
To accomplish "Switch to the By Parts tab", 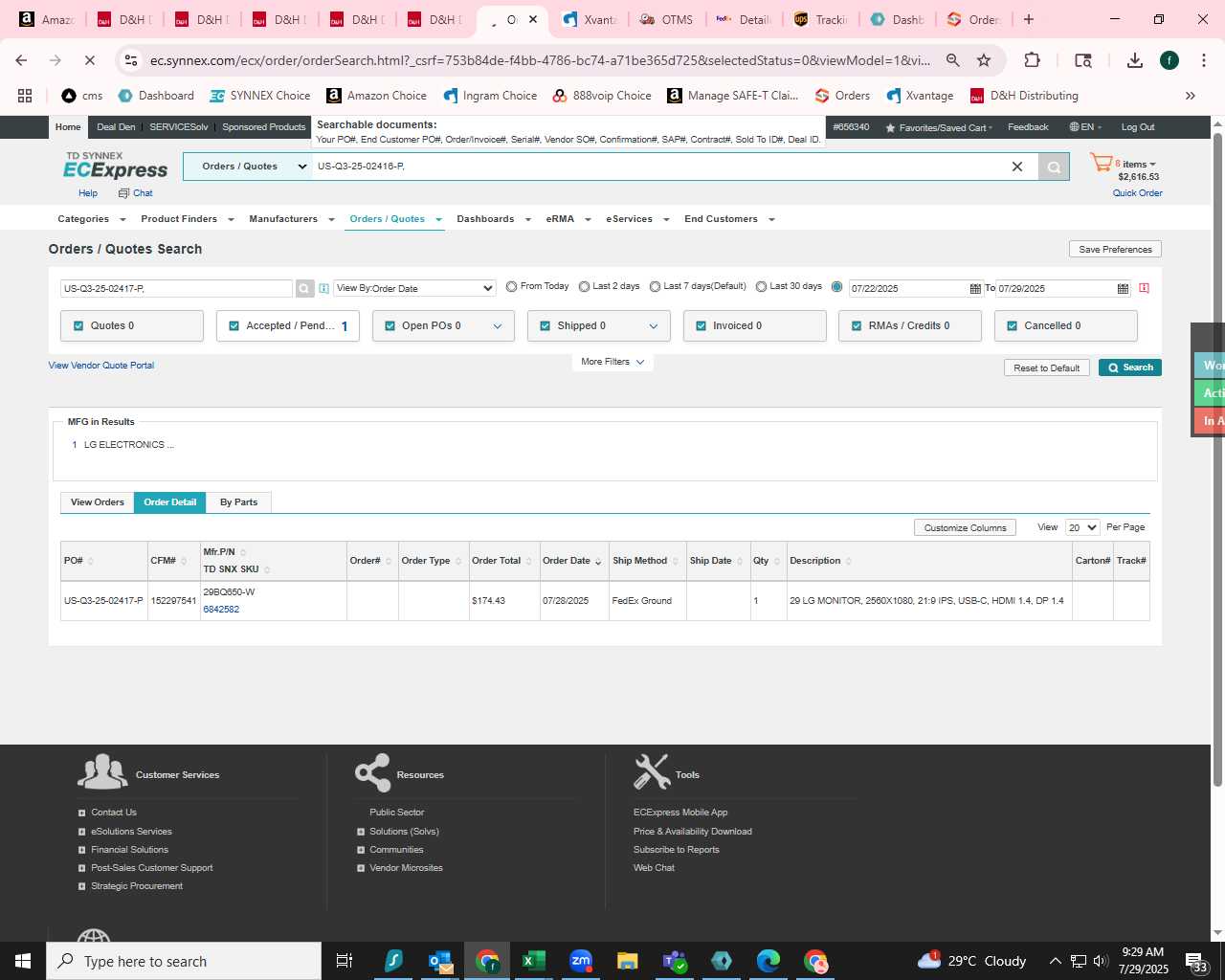I will click(238, 502).
